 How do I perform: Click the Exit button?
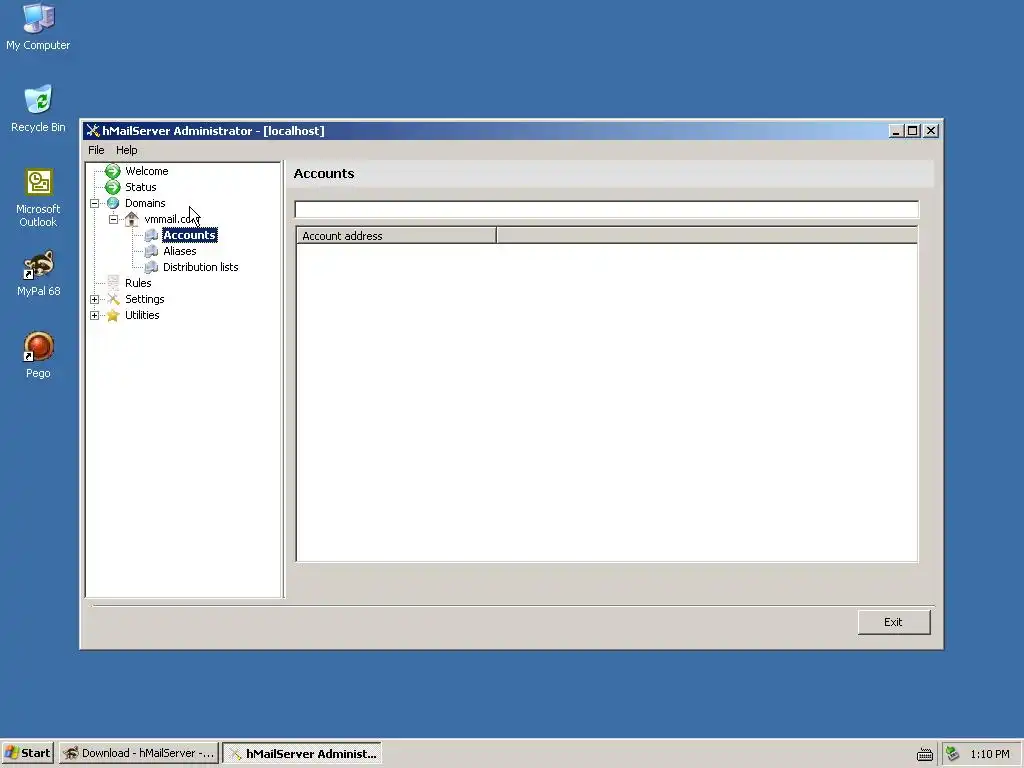coord(893,622)
